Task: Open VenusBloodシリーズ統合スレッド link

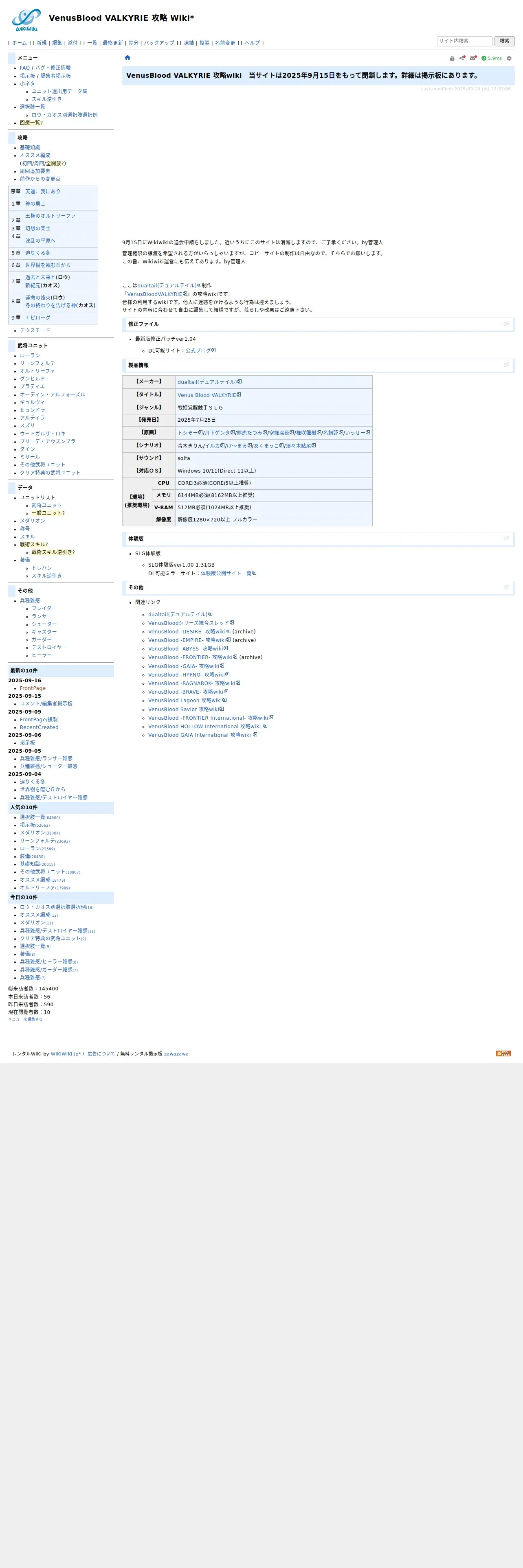Action: click(x=191, y=623)
